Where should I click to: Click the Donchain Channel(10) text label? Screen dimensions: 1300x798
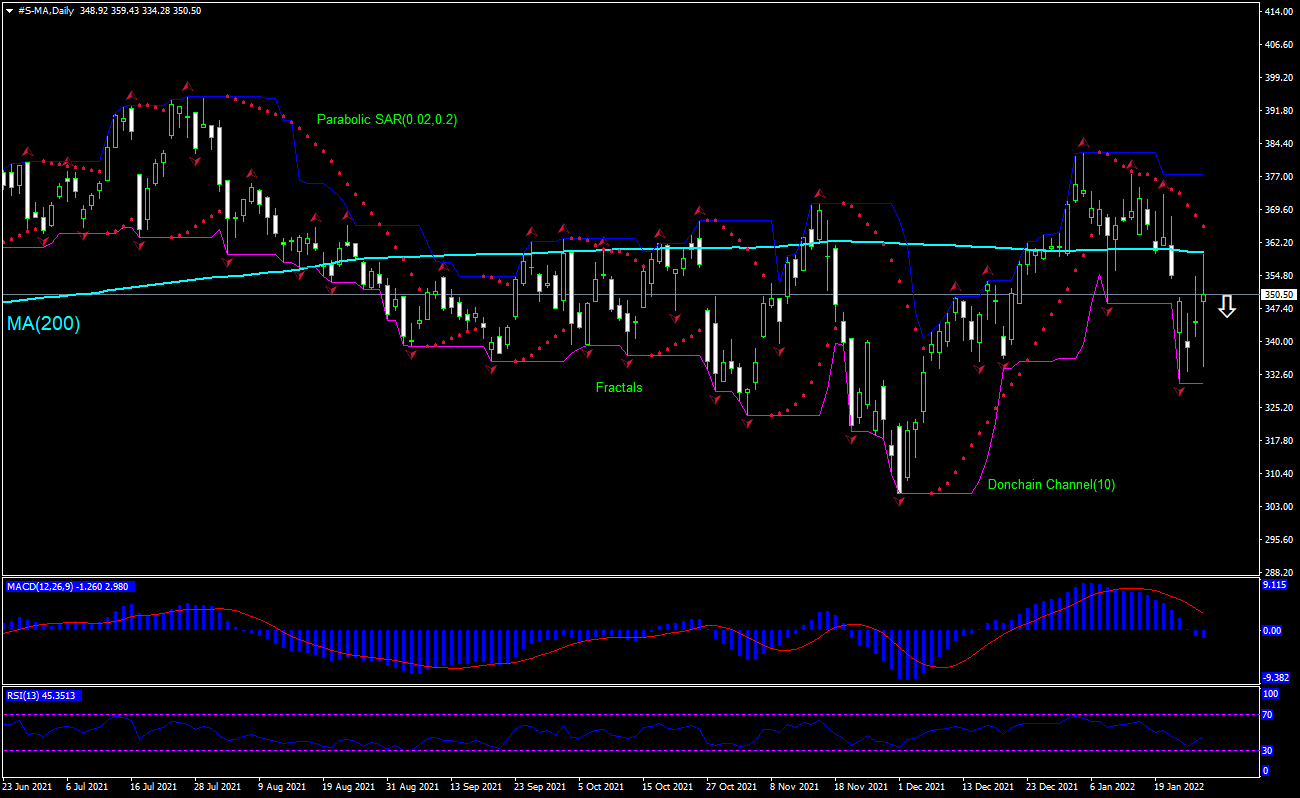(x=1050, y=484)
